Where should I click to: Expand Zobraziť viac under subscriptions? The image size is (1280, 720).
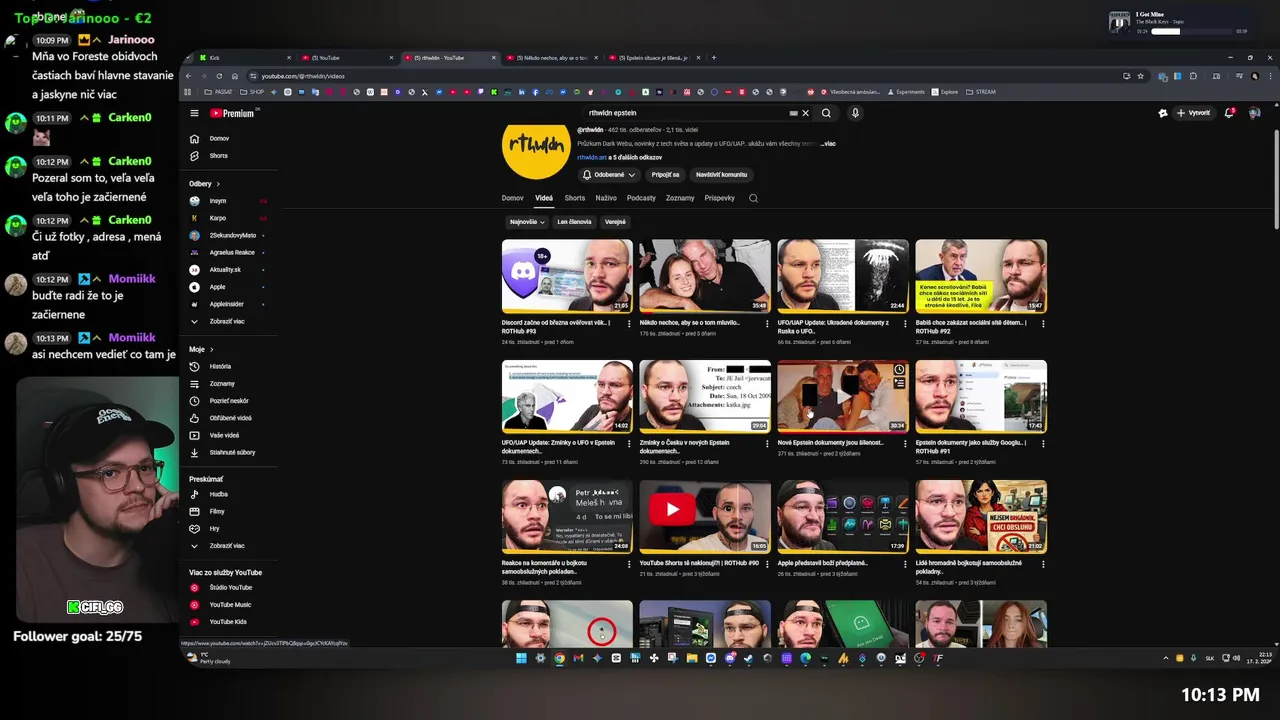[x=226, y=322]
